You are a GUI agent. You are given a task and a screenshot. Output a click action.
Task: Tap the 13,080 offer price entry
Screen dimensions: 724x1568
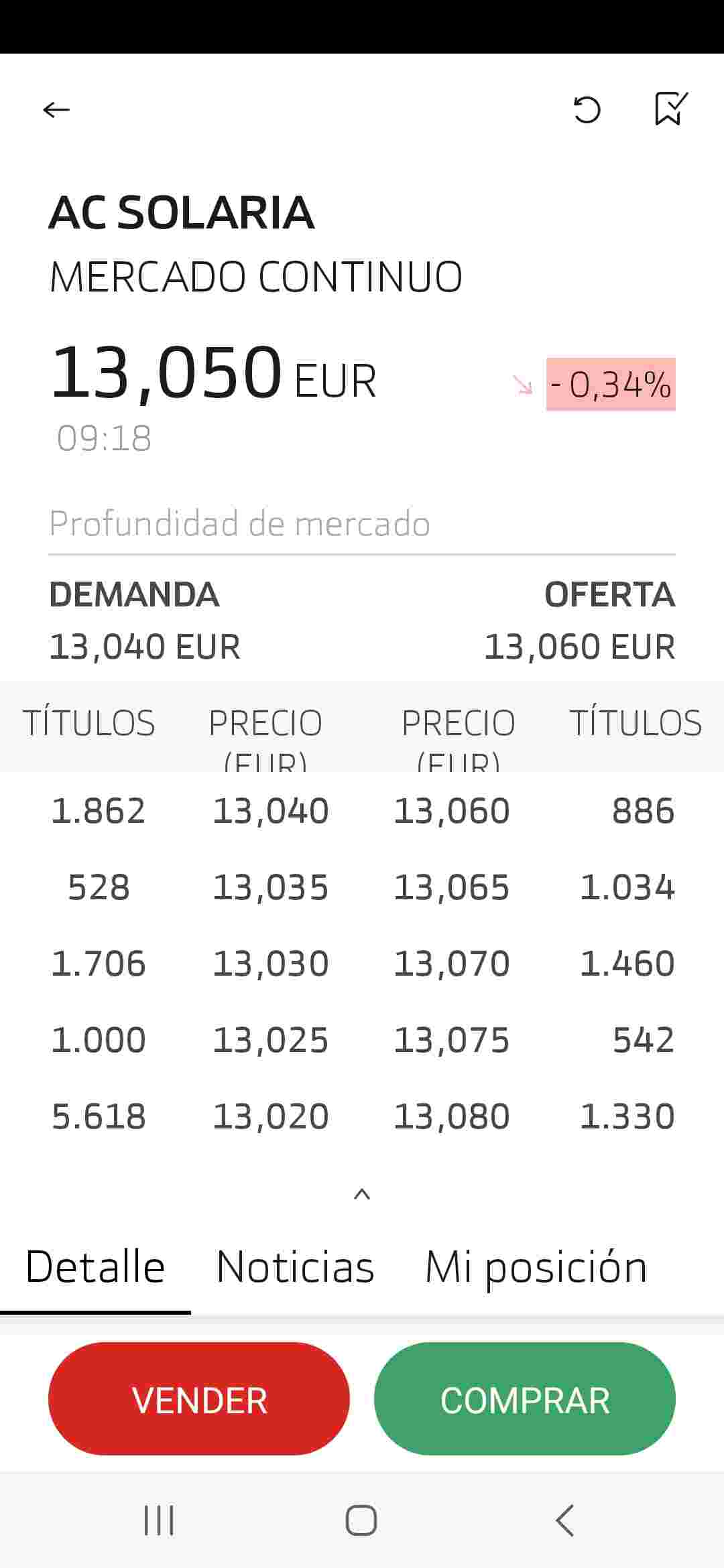click(x=452, y=1116)
